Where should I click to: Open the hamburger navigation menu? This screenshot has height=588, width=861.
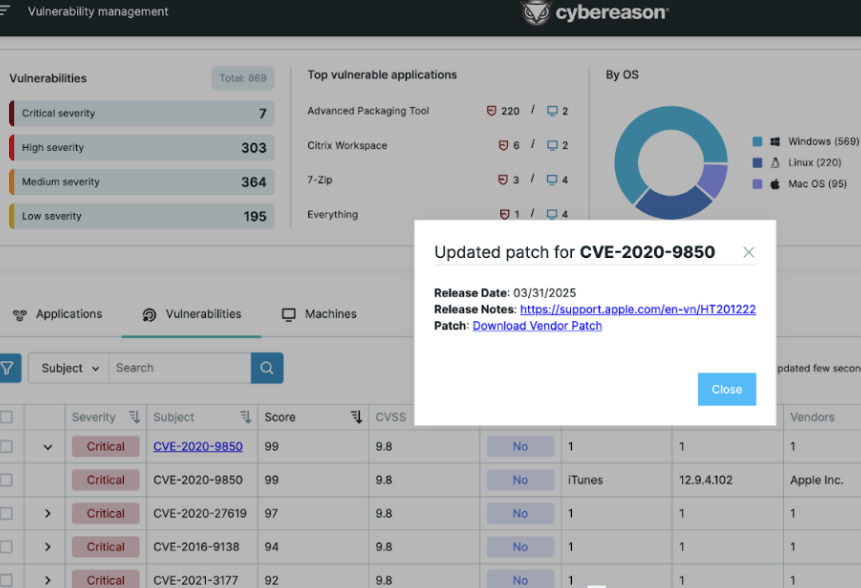(5, 11)
